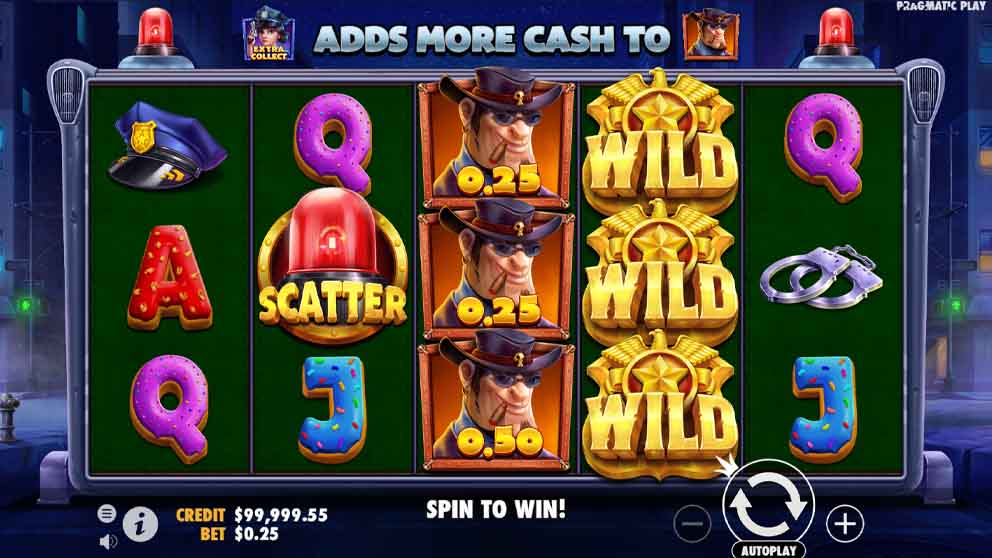
Task: Increase the bet with plus button
Action: click(x=845, y=524)
